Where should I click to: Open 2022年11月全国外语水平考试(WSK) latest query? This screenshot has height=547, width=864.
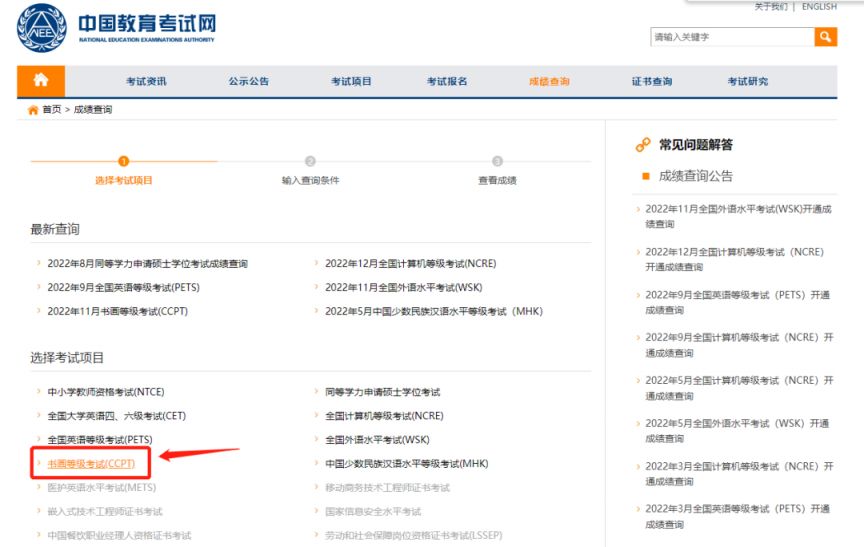coord(403,288)
